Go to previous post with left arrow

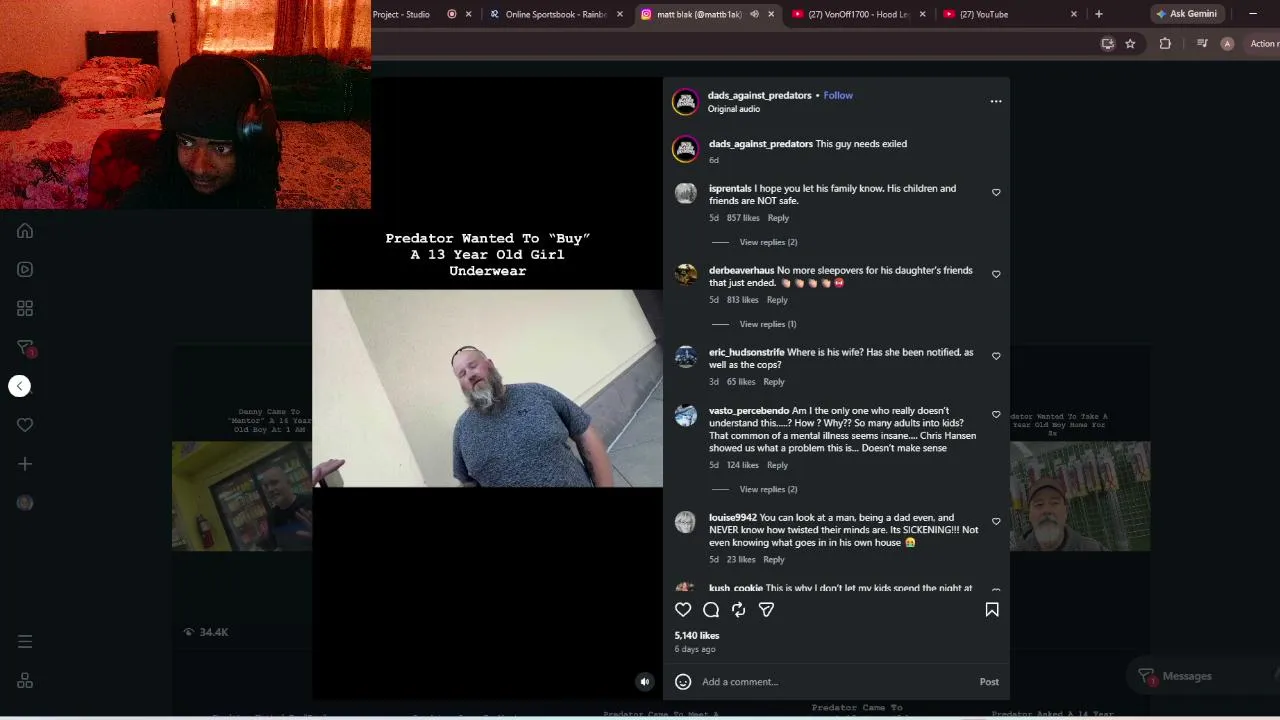coord(20,386)
